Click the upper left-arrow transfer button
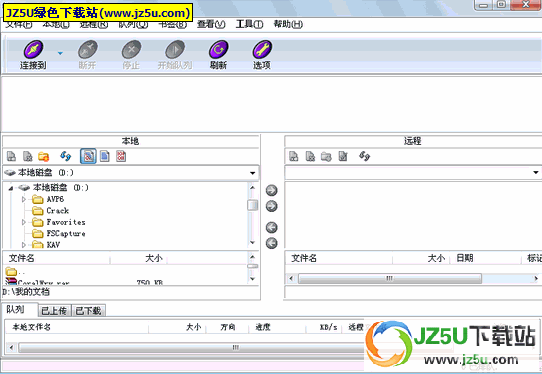The width and height of the screenshot is (542, 374). coord(272,227)
